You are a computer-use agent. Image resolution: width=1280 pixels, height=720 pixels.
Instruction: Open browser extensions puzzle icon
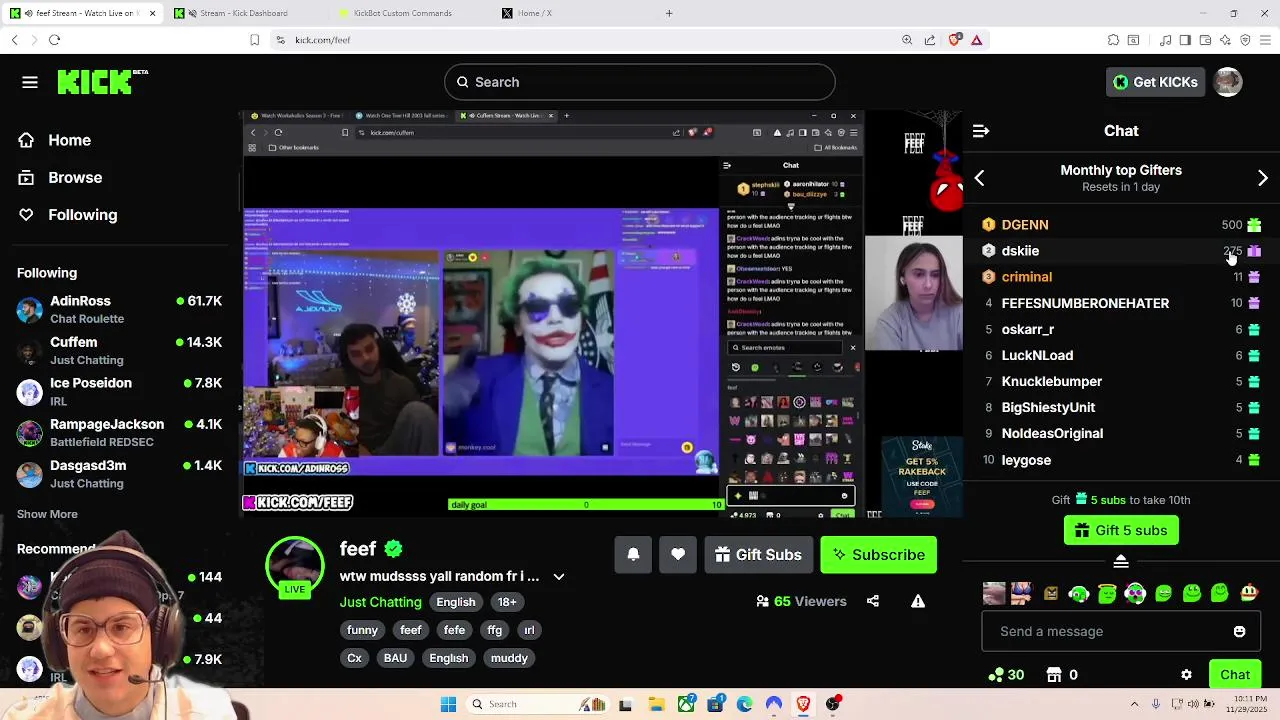pos(1113,40)
